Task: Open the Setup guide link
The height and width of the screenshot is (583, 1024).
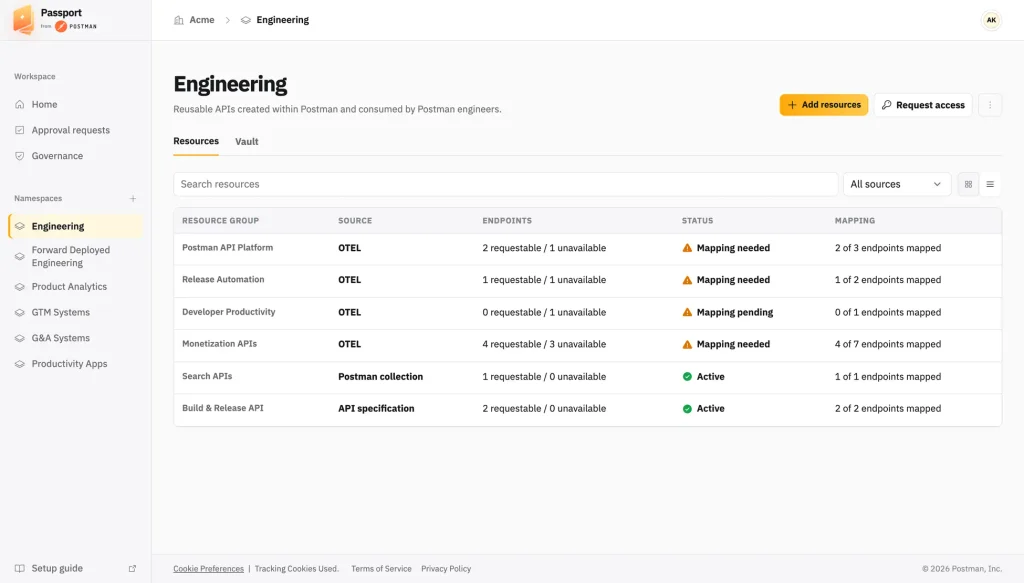Action: (57, 568)
